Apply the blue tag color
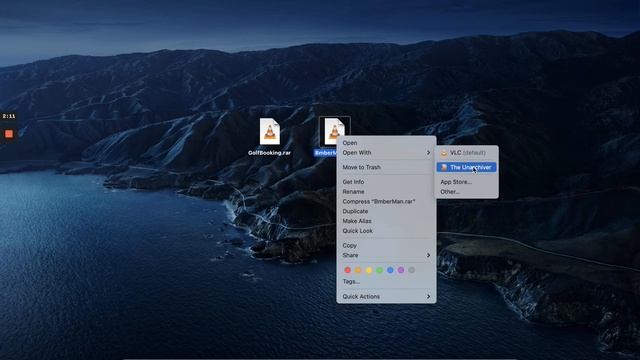Image resolution: width=640 pixels, height=360 pixels. click(390, 270)
